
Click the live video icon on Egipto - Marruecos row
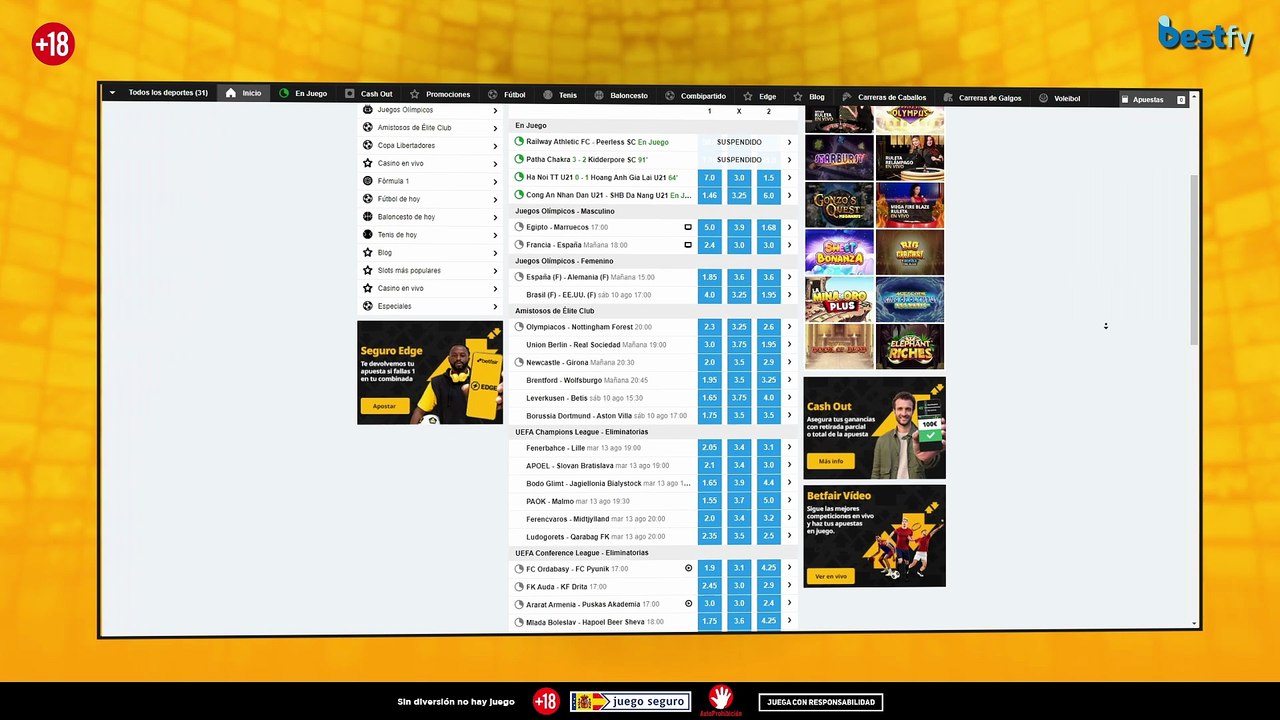point(688,227)
